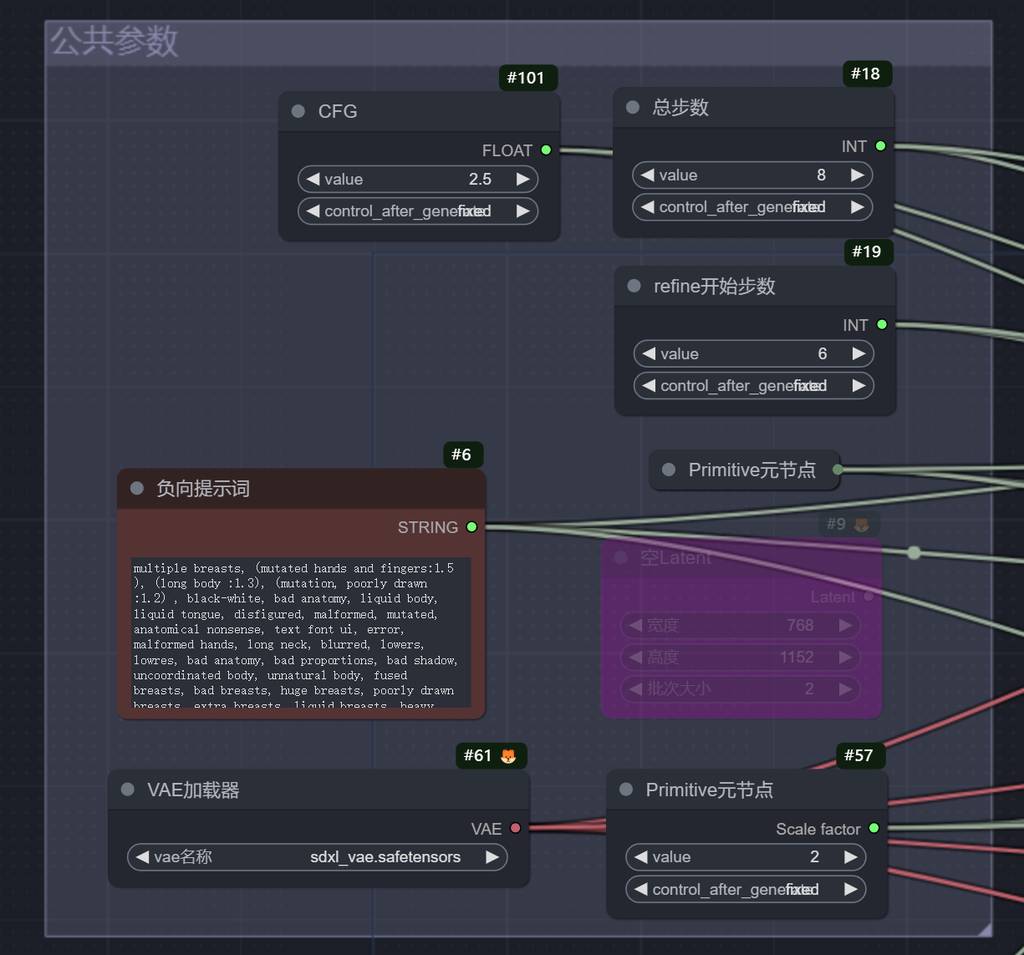This screenshot has width=1024, height=955.
Task: Increase CFG value with right arrow
Action: pos(523,179)
